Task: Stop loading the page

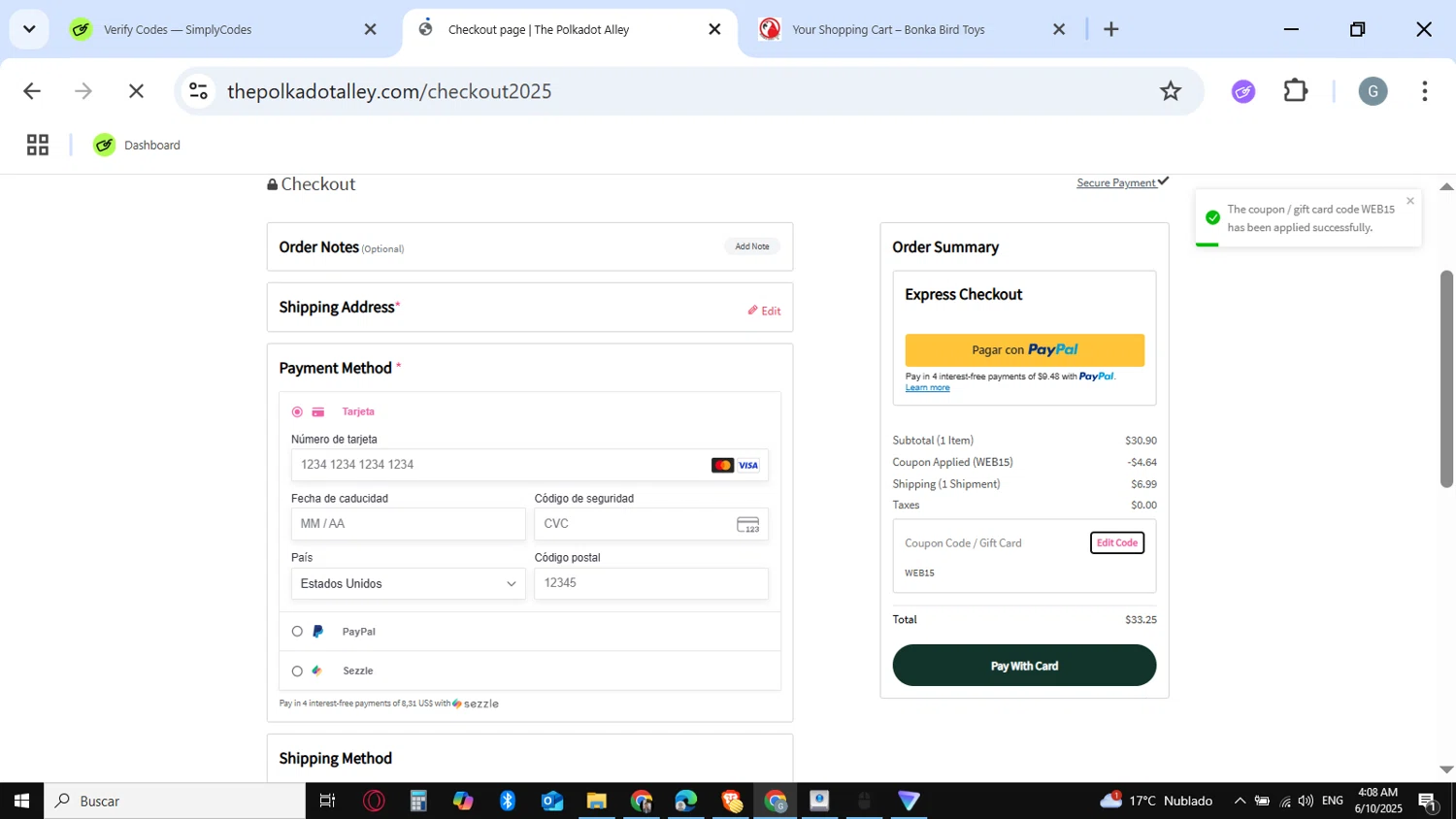Action: 136,91
